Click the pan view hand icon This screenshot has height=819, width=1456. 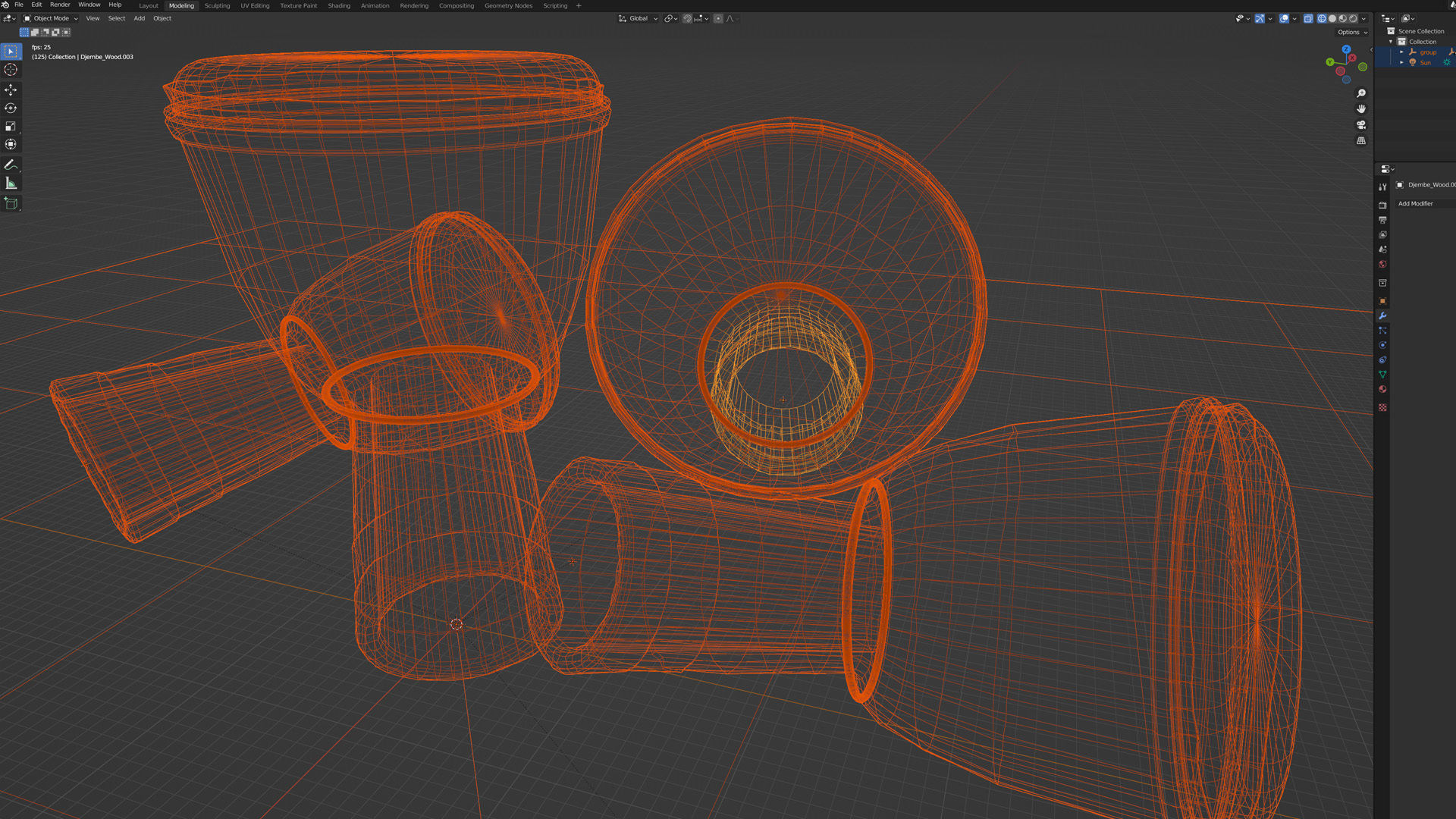[x=1361, y=108]
